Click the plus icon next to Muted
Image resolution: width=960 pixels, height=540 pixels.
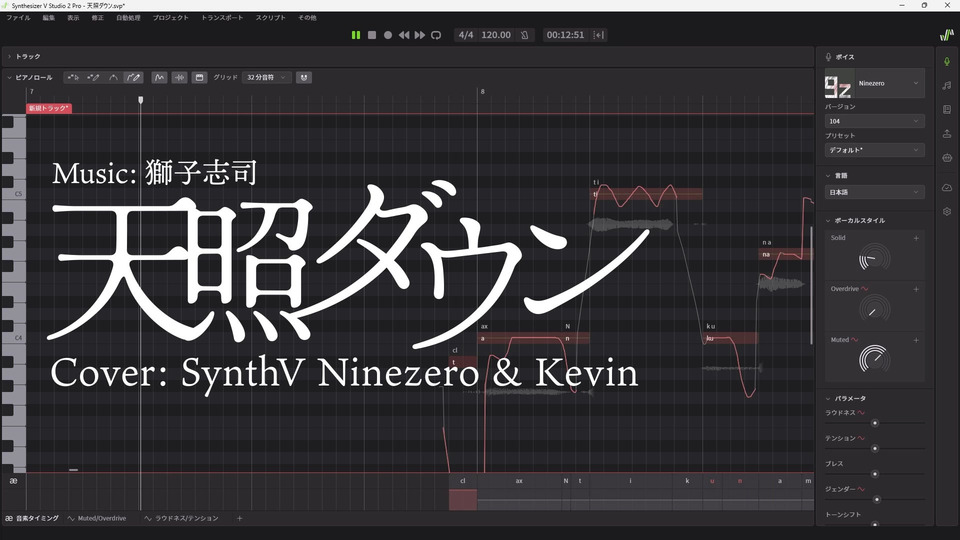917,340
